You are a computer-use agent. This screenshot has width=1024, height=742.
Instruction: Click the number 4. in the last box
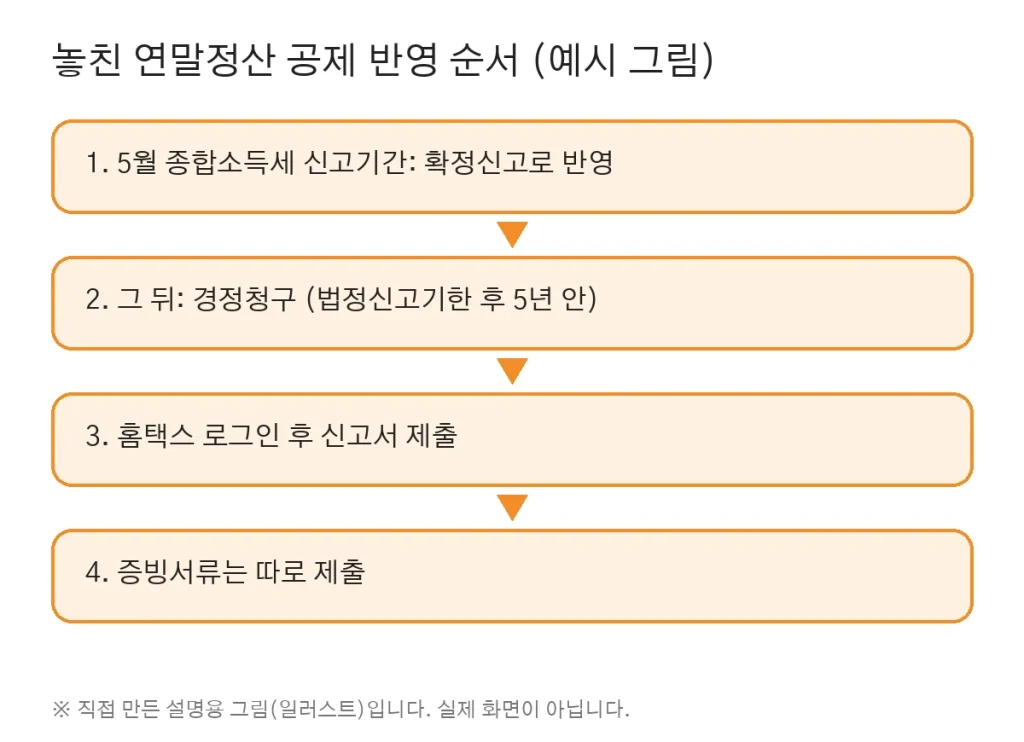97,573
